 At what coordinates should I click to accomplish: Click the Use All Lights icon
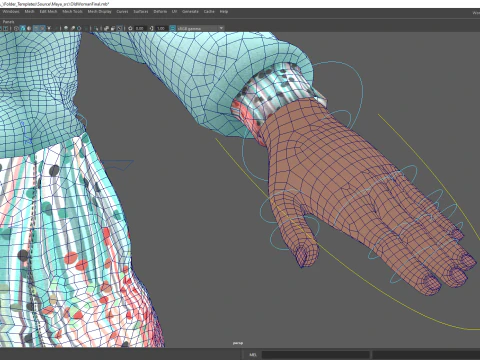tap(49, 28)
